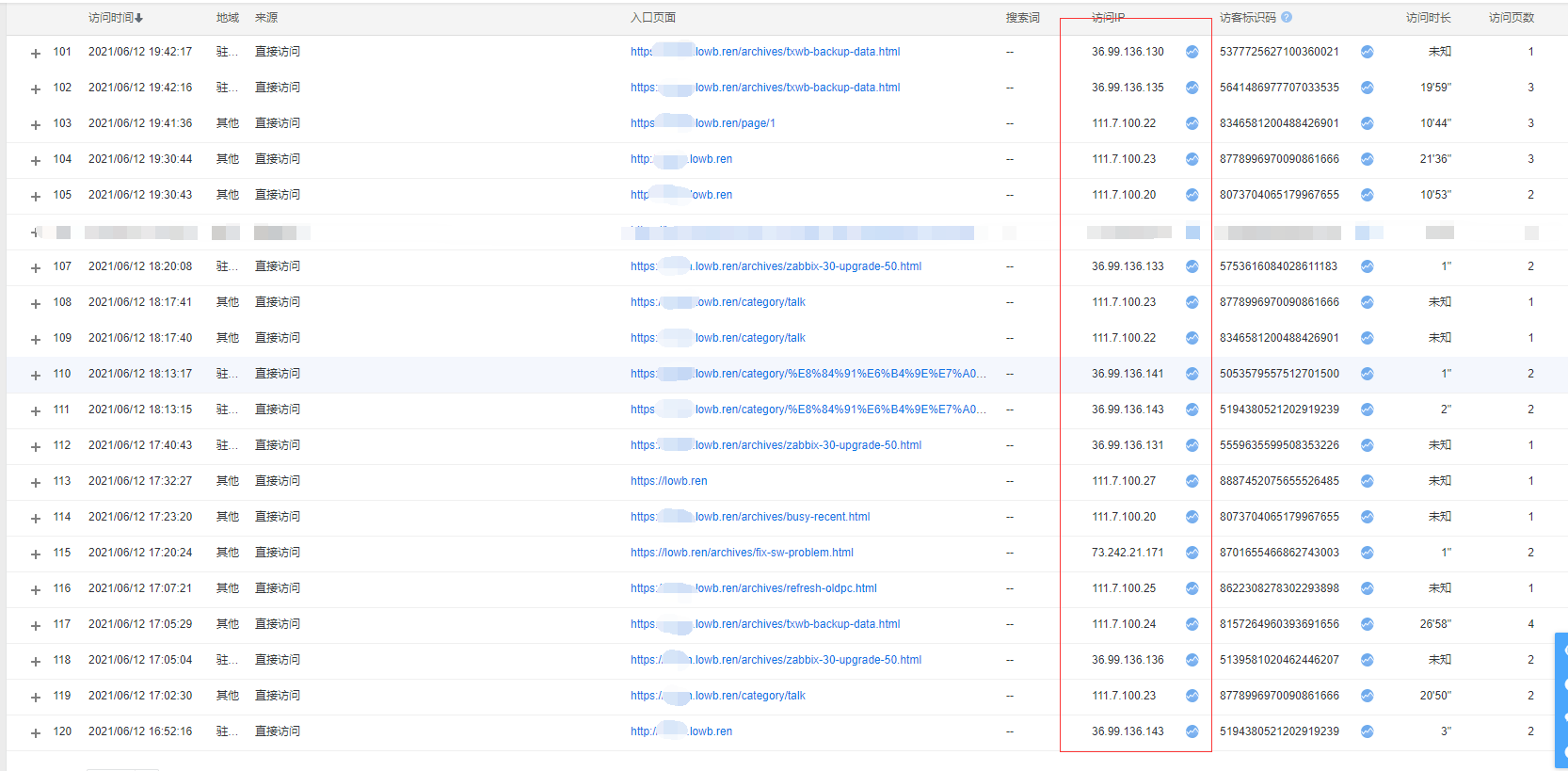This screenshot has height=771, width=1568.
Task: Click the visitor ID icon in row 101
Action: (1367, 52)
